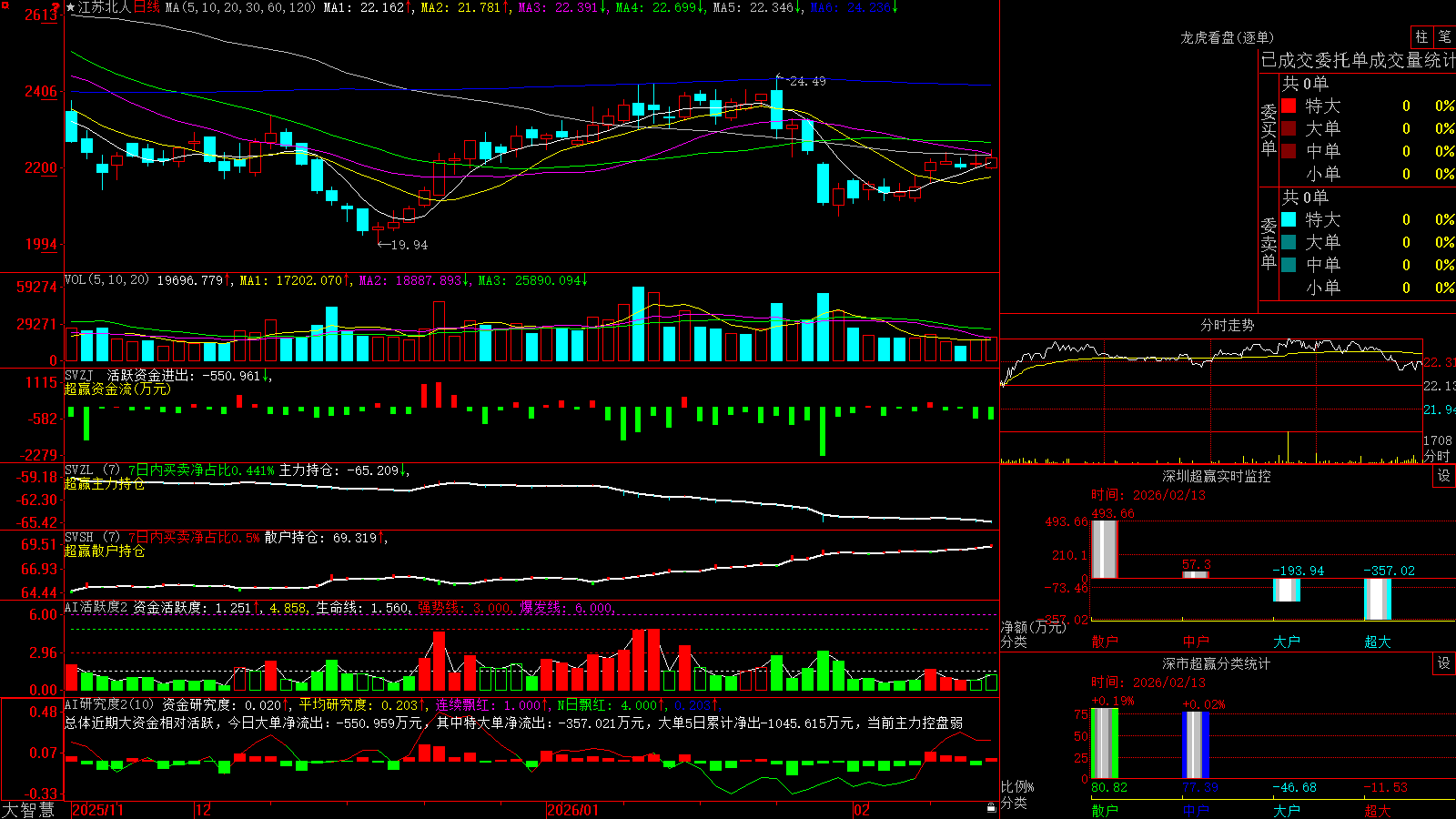
Task: Click the 超赢主力持仓 label
Action: [x=105, y=483]
